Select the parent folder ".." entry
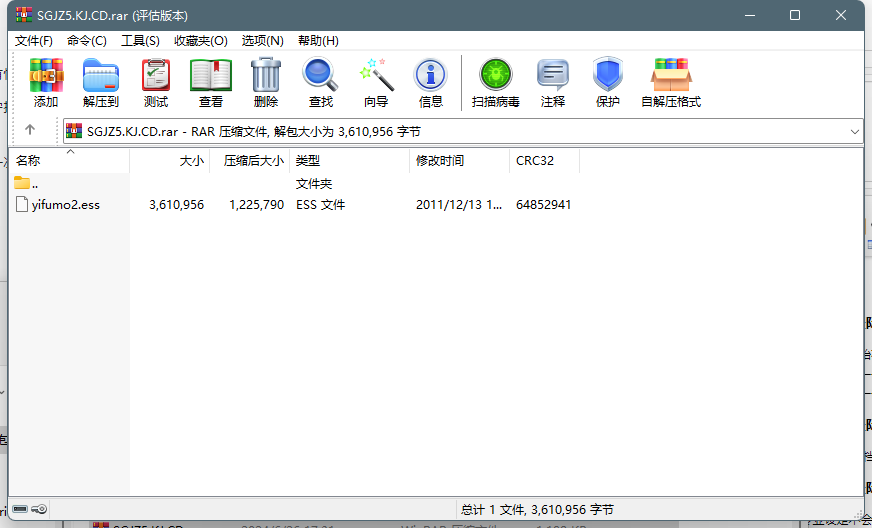 pyautogui.click(x=34, y=184)
